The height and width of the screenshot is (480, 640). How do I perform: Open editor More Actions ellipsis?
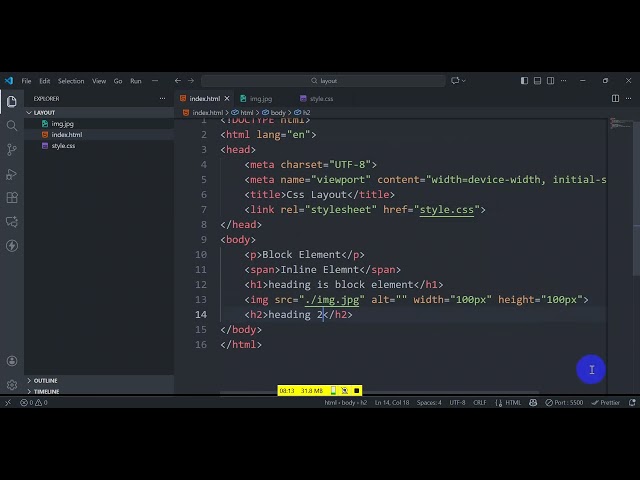click(629, 98)
